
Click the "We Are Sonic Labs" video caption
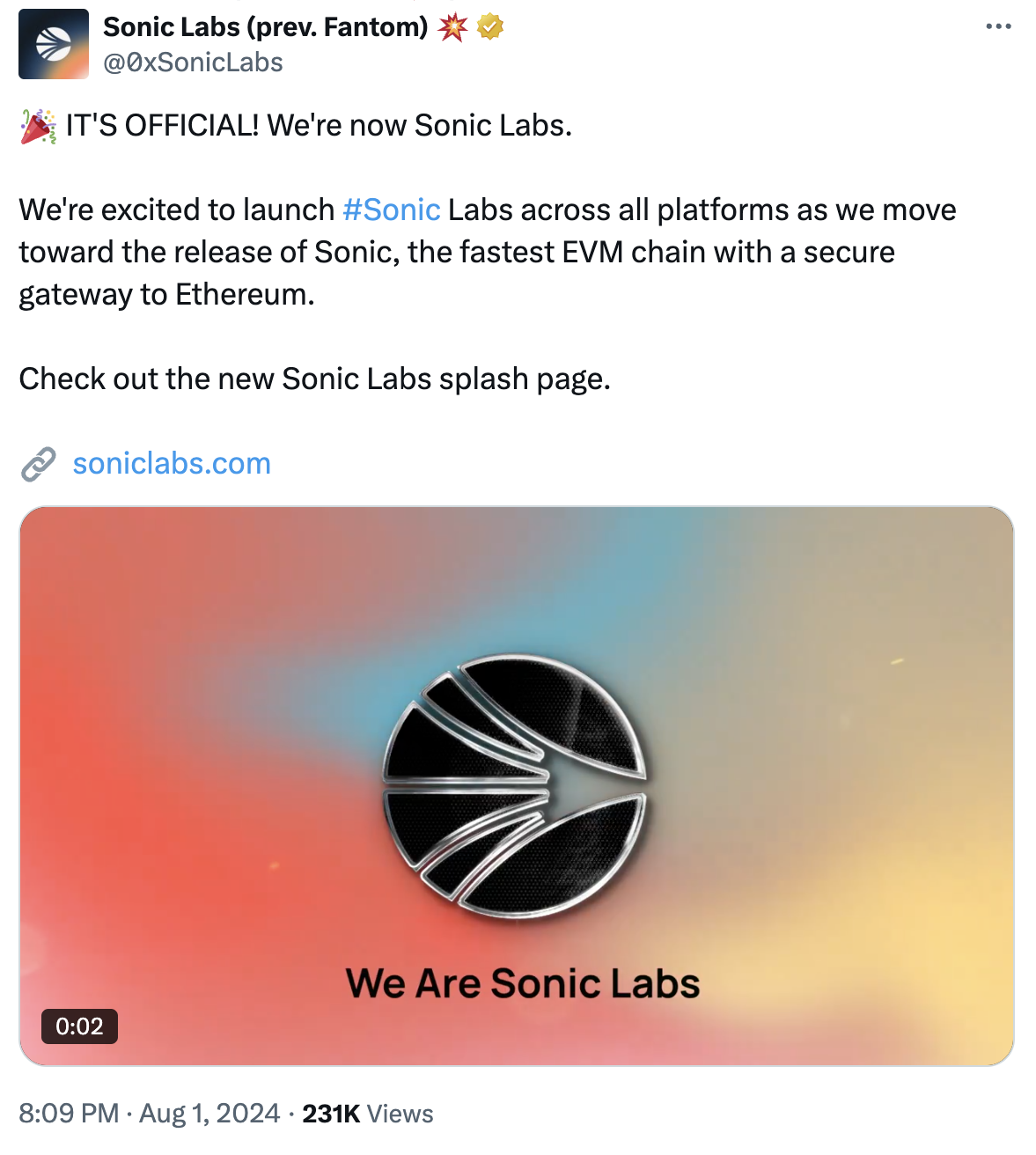(x=523, y=983)
